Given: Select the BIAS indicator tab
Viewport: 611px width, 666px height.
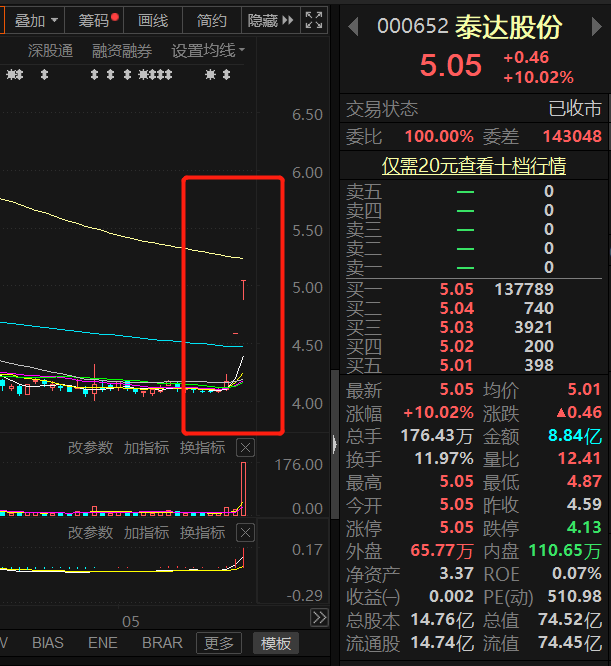Looking at the screenshot, I should 48,643.
